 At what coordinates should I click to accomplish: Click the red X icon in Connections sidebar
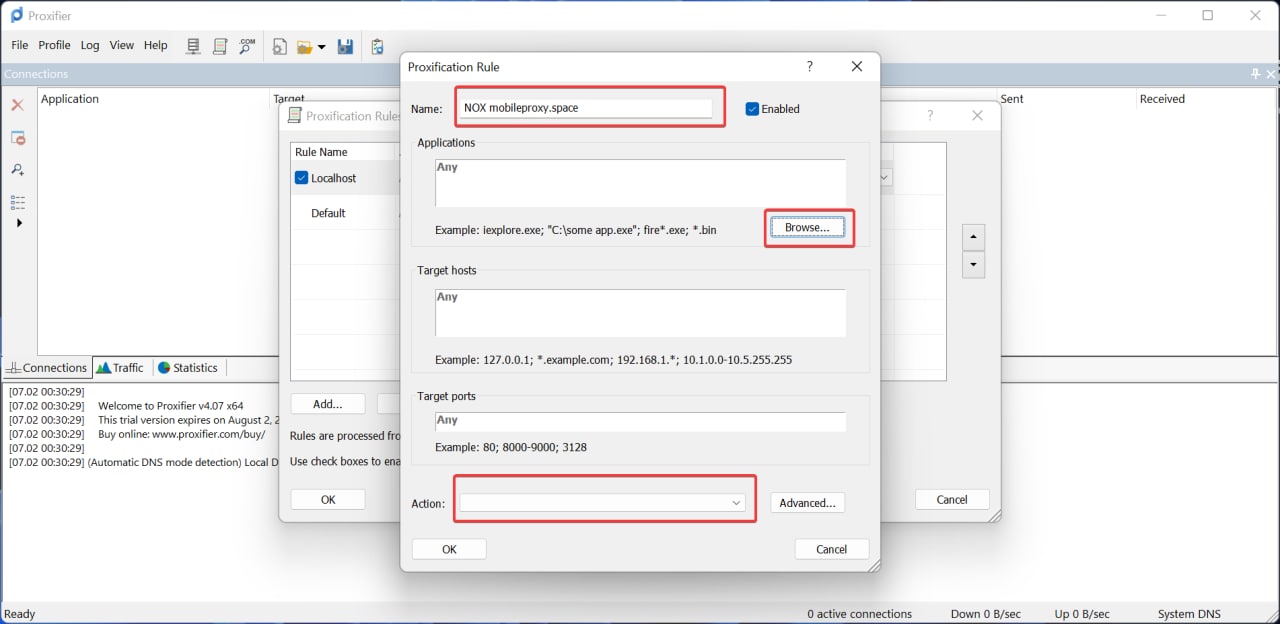[17, 105]
